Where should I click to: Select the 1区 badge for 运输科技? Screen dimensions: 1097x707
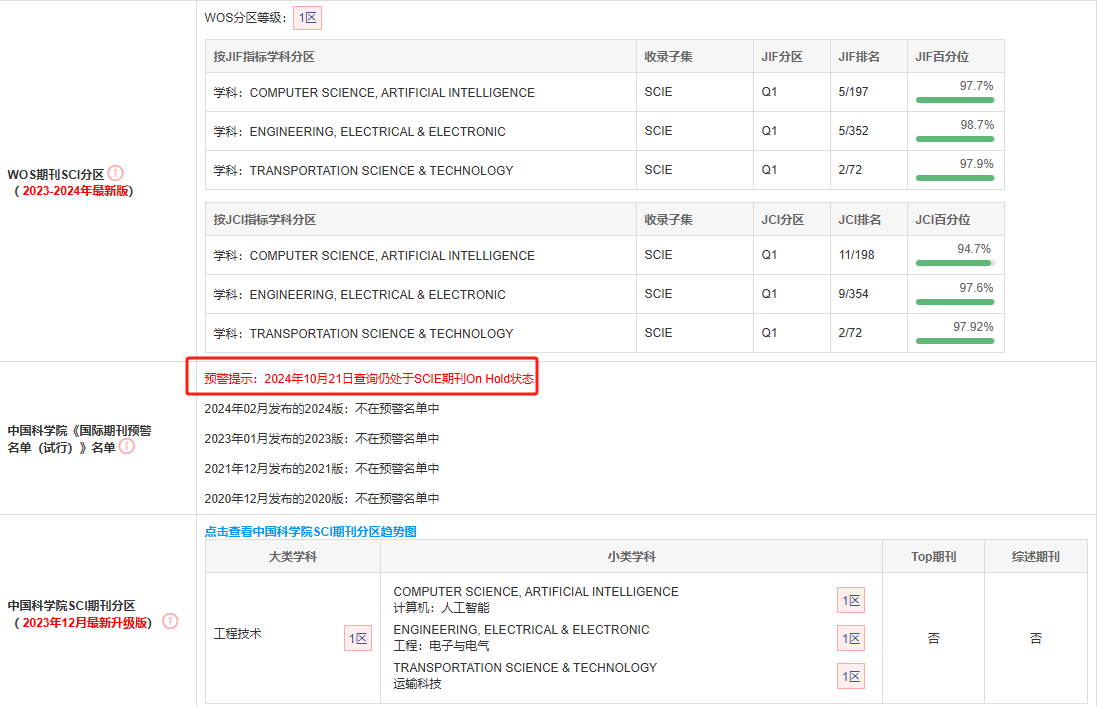[850, 675]
